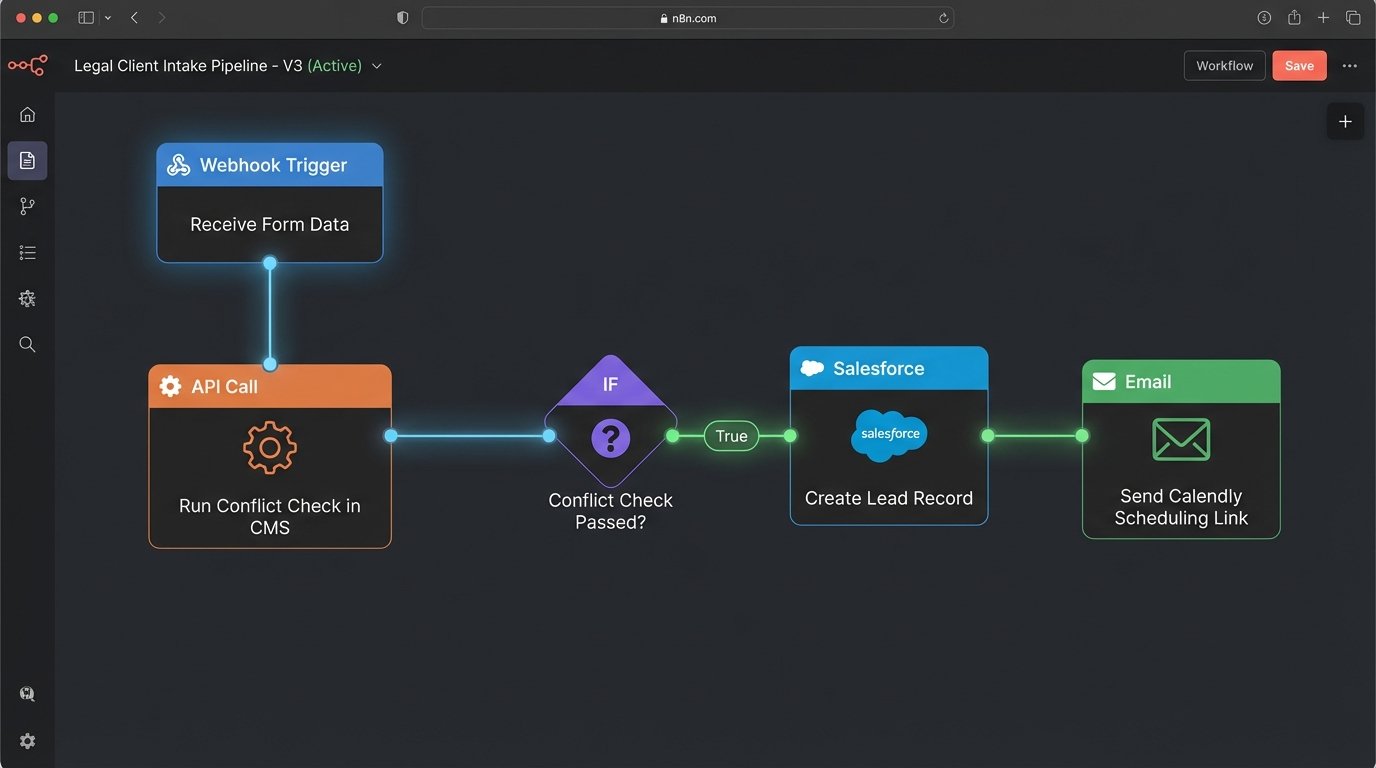The height and width of the screenshot is (768, 1376).
Task: Select the Search icon in the sidebar
Action: [27, 344]
